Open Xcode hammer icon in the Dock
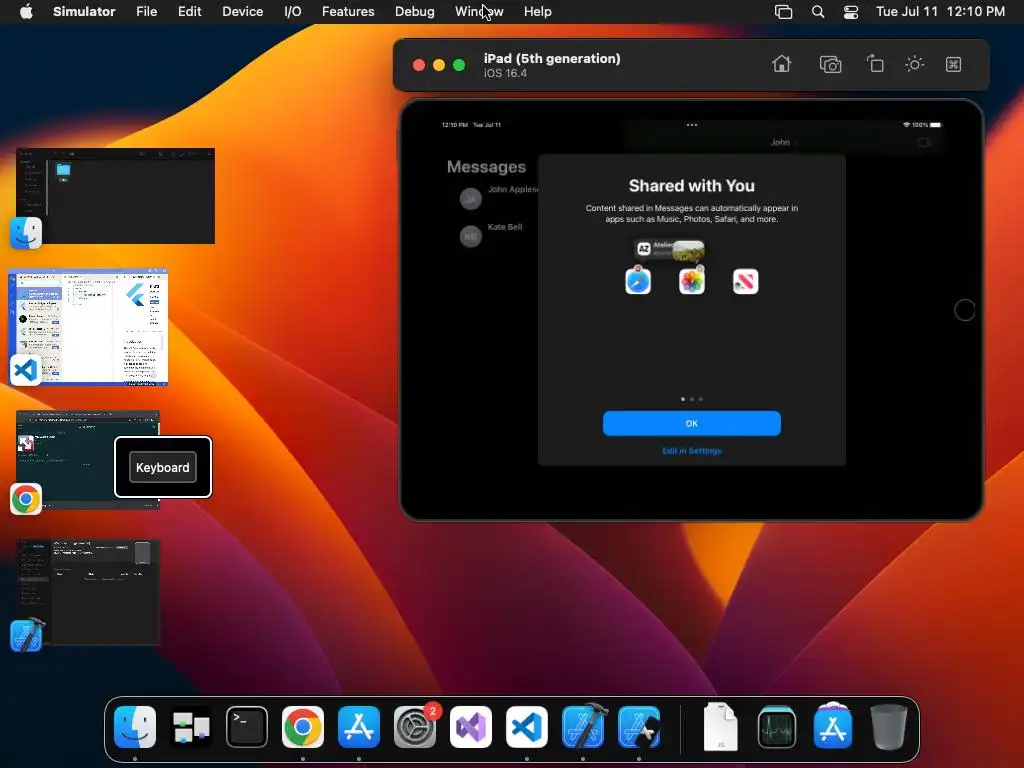The height and width of the screenshot is (768, 1024). [x=583, y=726]
